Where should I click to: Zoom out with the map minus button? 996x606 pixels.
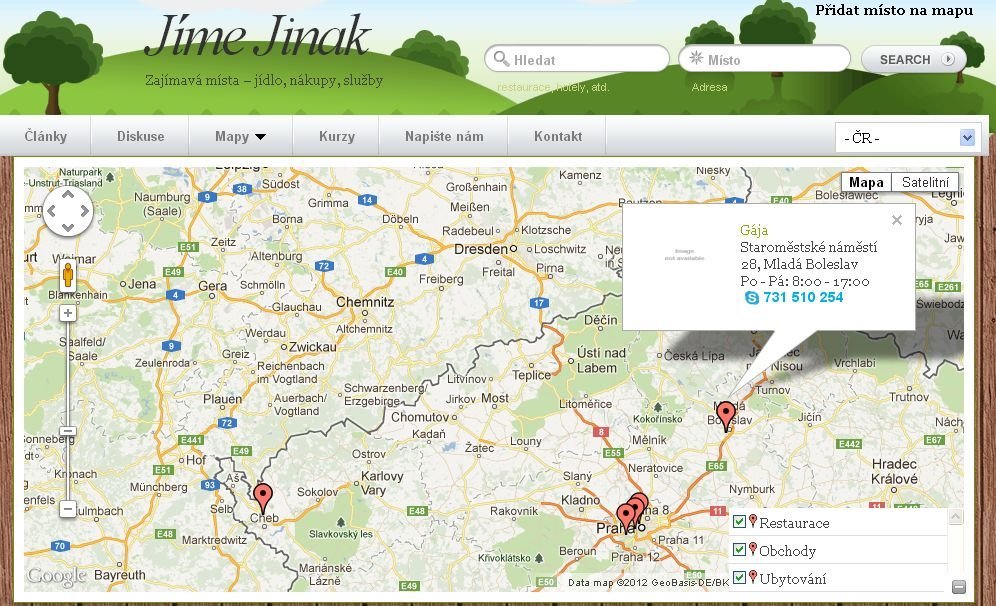coord(68,509)
